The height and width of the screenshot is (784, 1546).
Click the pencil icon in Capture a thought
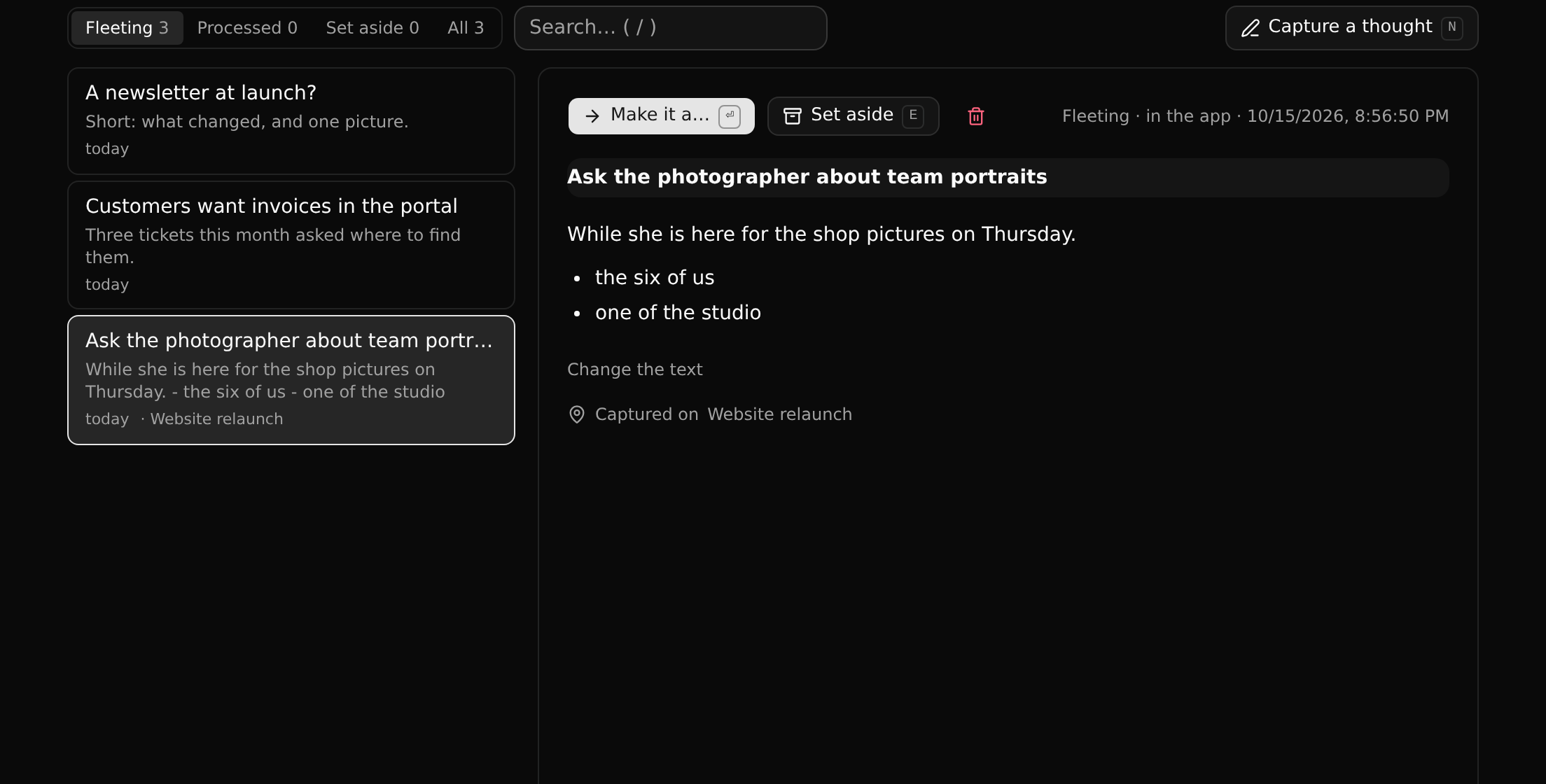tap(1251, 28)
